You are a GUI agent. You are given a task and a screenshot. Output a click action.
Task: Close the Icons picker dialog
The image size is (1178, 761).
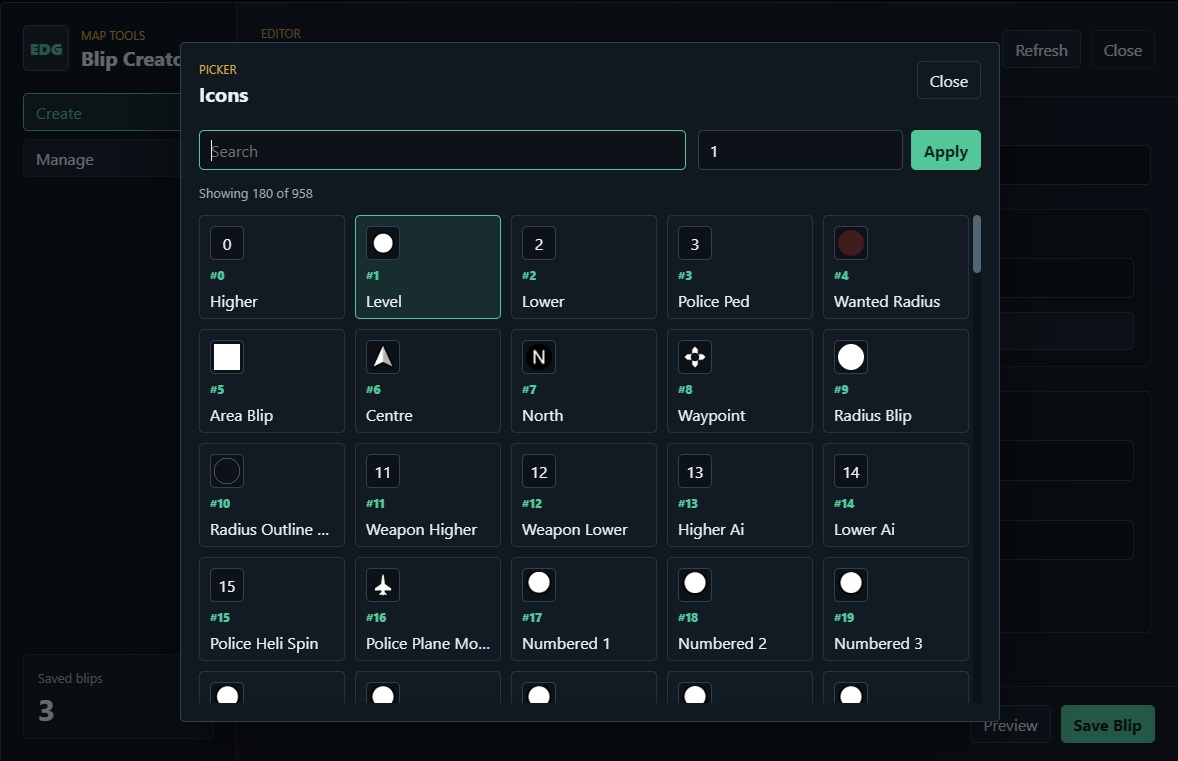click(948, 80)
